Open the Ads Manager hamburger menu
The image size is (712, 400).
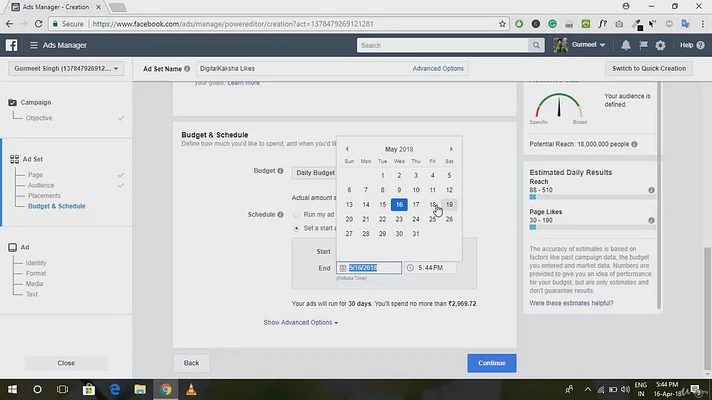pyautogui.click(x=34, y=45)
